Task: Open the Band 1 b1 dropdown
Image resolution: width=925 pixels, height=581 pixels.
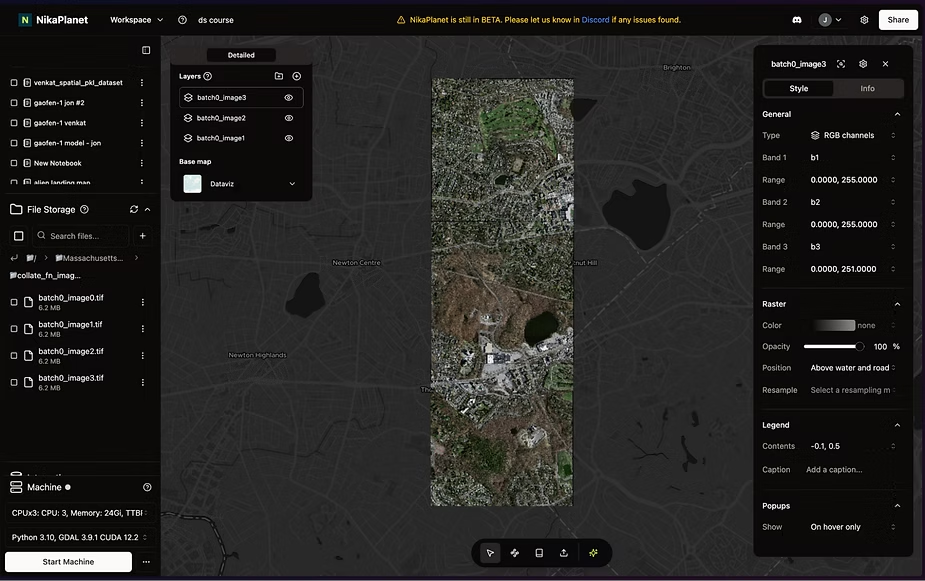Action: click(852, 157)
